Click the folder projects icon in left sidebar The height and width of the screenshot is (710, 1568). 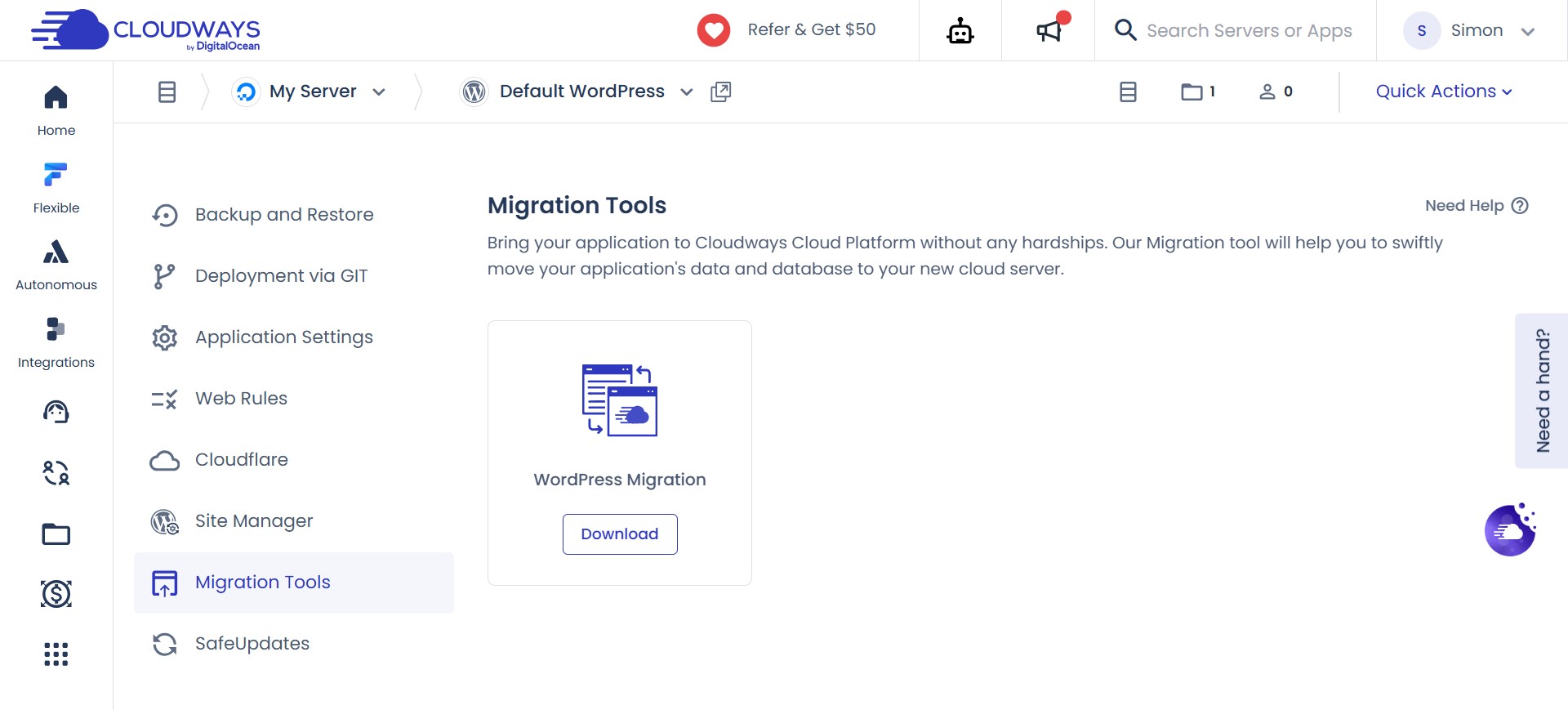tap(56, 534)
